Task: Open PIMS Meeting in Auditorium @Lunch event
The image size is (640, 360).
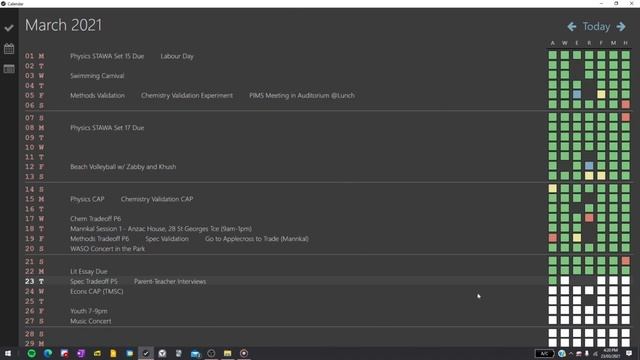Action: tap(302, 96)
